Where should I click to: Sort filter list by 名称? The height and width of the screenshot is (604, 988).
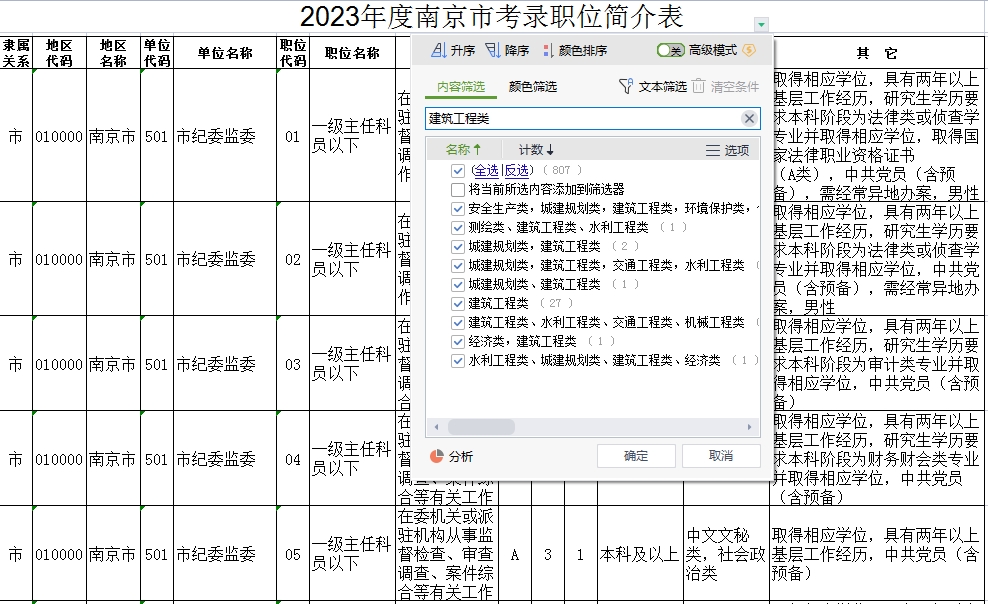[463, 150]
